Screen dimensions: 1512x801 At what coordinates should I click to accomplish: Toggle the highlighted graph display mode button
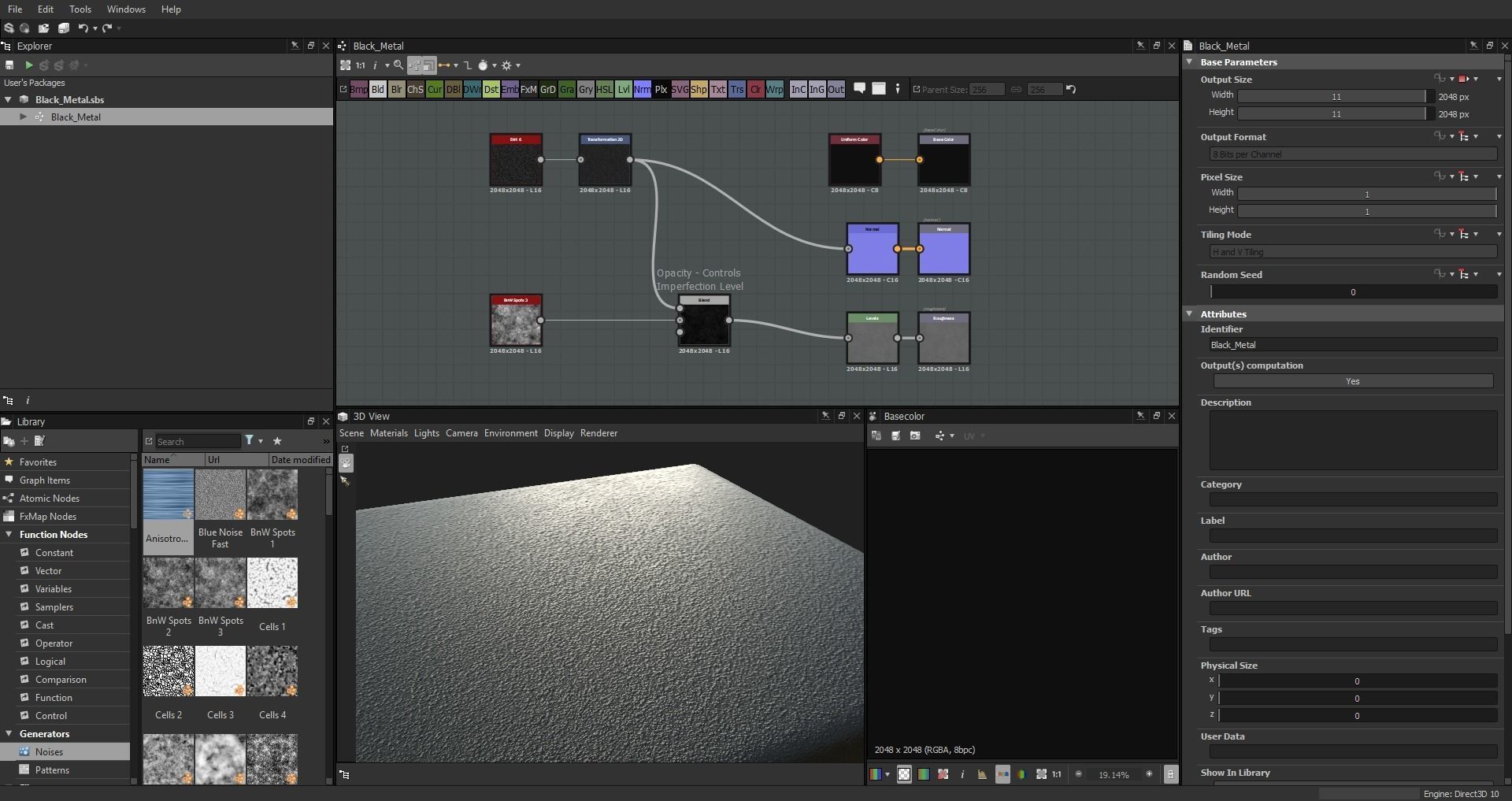[428, 65]
